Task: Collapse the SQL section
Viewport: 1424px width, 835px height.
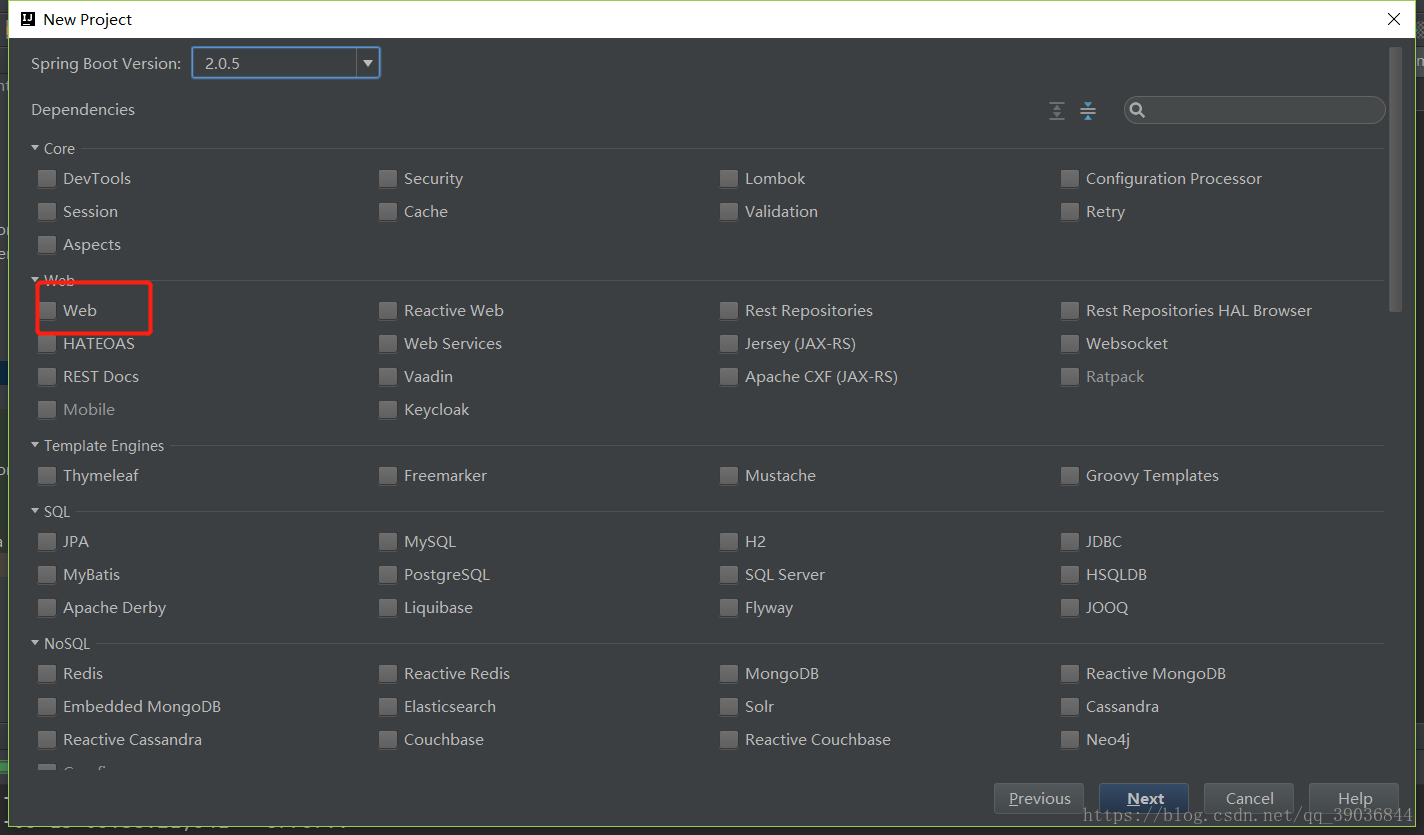Action: click(35, 511)
